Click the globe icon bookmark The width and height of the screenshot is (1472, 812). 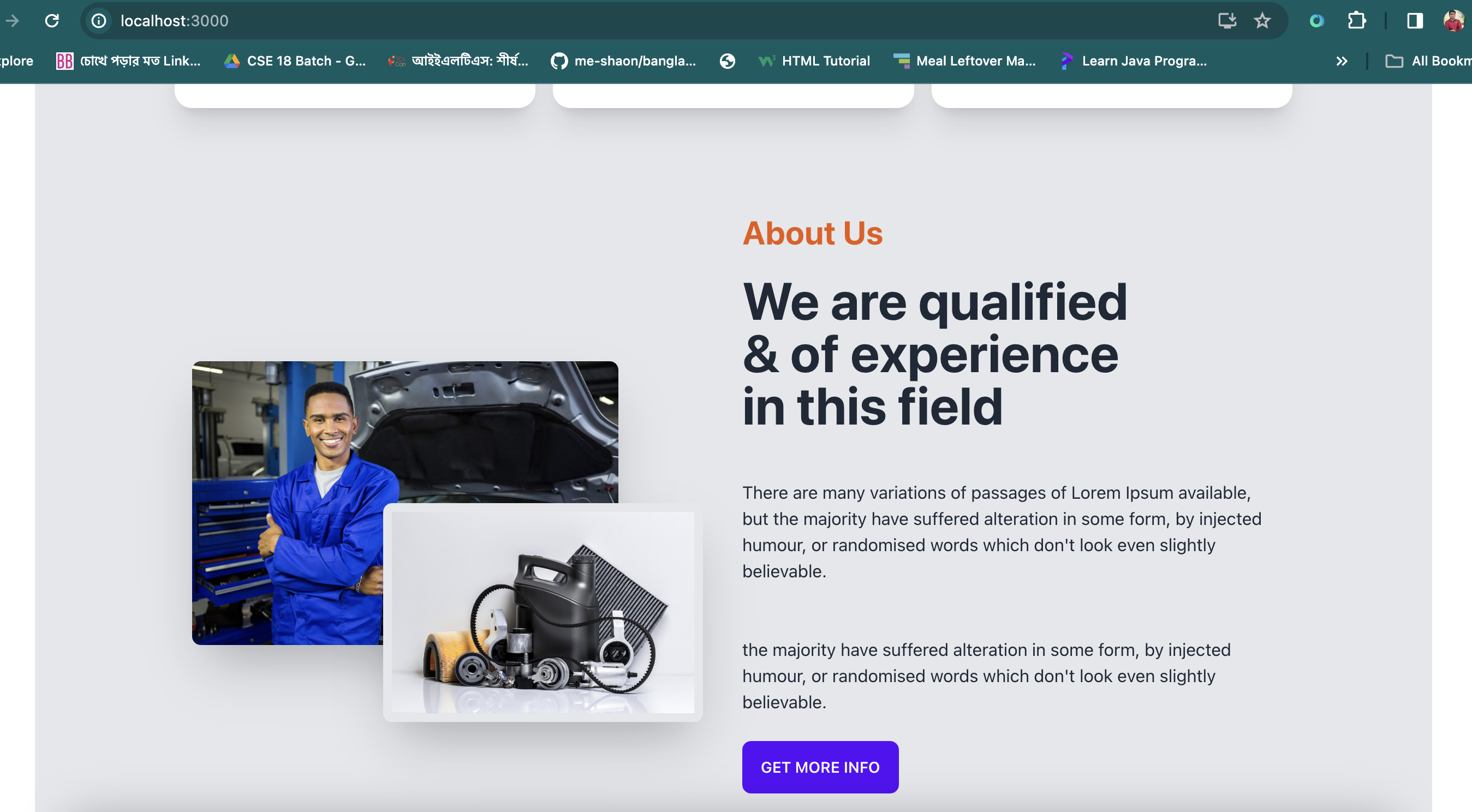tap(727, 61)
